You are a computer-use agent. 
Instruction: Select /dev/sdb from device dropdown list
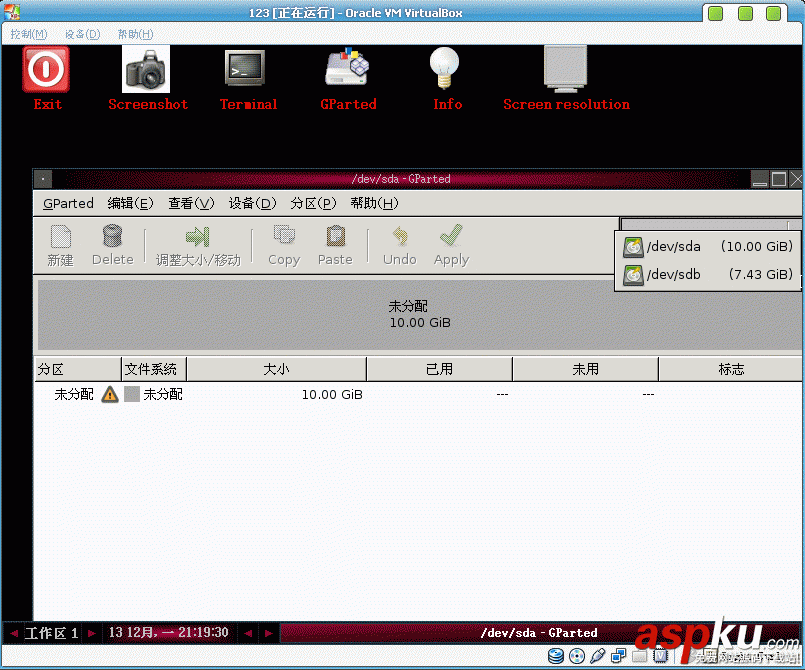tap(708, 275)
